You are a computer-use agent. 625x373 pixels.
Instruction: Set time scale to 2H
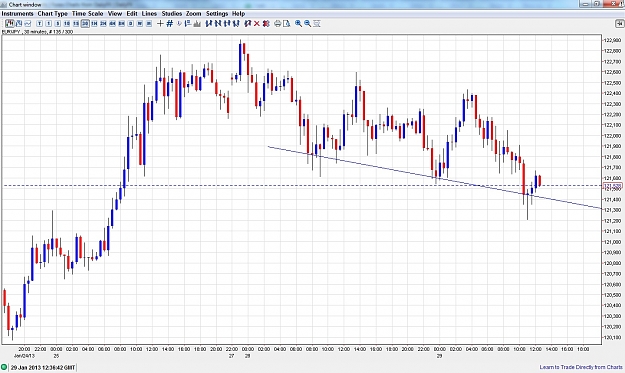point(103,24)
